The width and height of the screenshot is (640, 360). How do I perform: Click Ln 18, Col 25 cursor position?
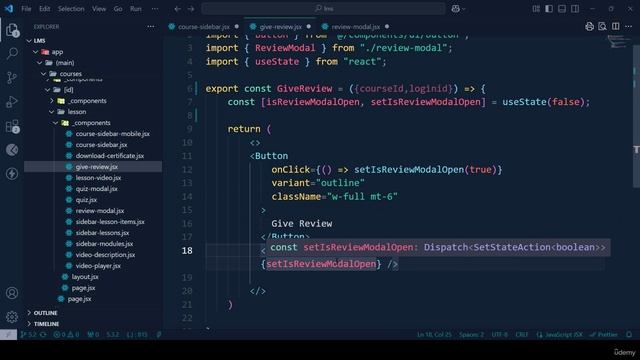coord(434,335)
